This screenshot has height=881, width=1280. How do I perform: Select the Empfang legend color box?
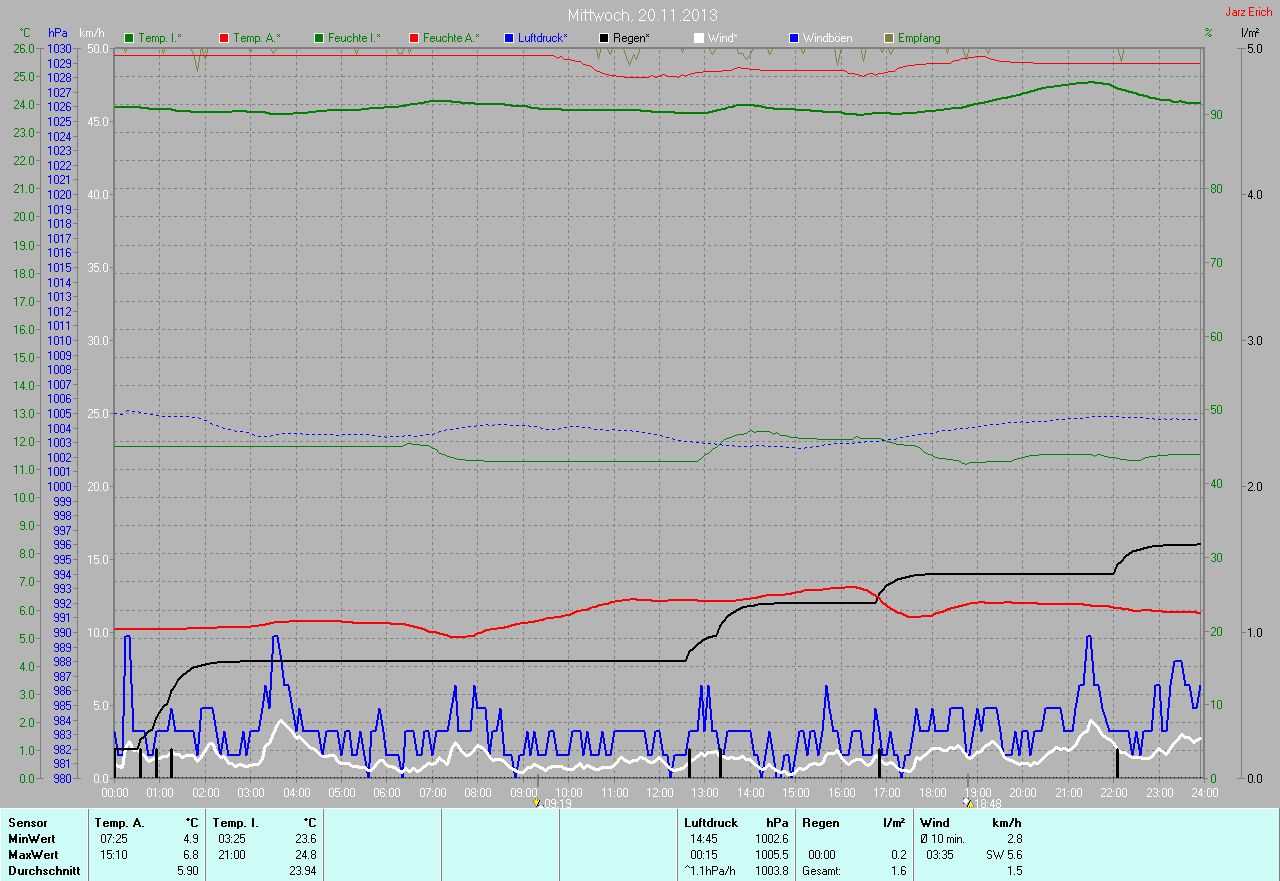click(x=889, y=38)
